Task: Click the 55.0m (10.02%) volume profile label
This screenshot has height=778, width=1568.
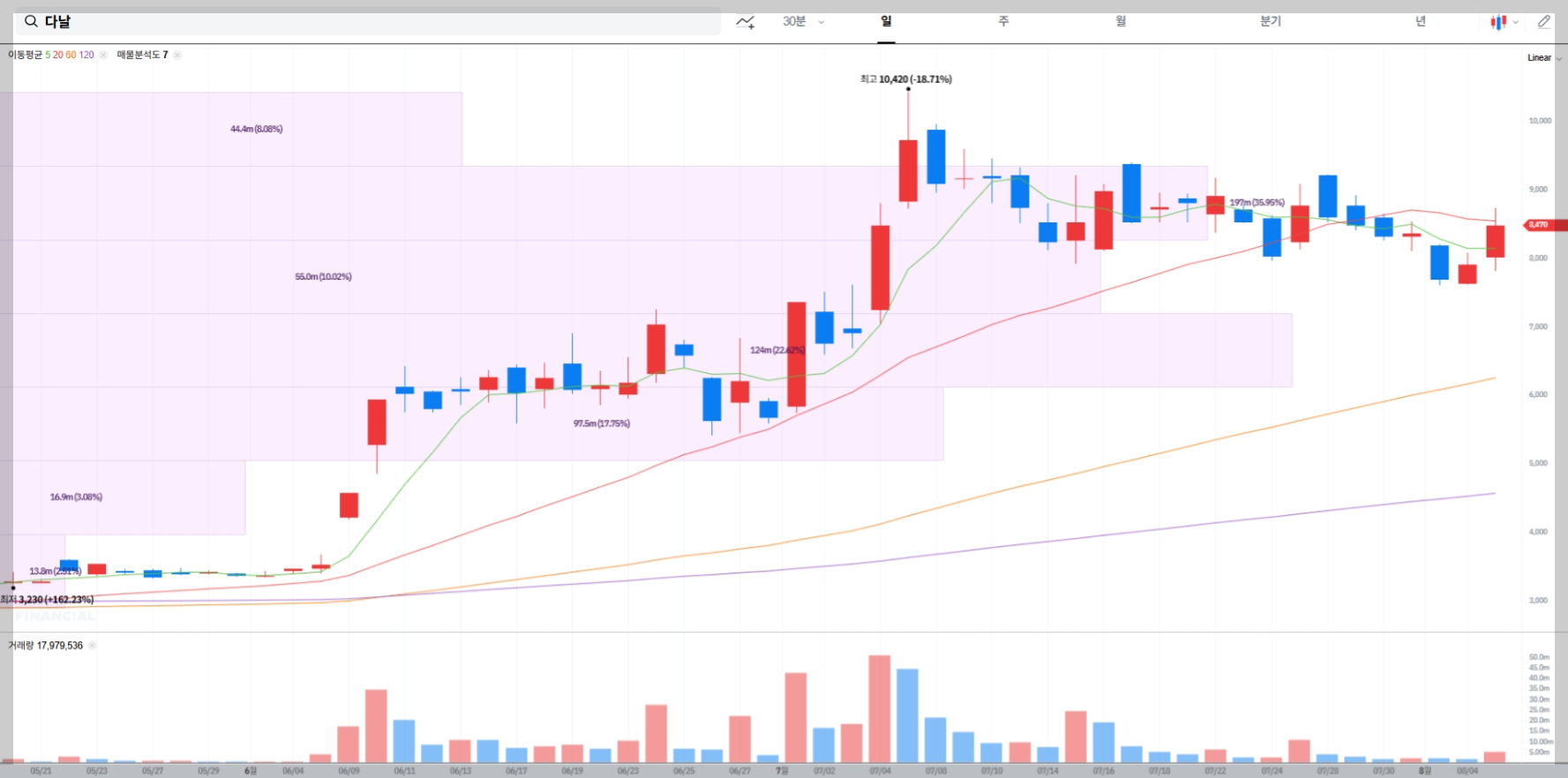Action: click(323, 277)
